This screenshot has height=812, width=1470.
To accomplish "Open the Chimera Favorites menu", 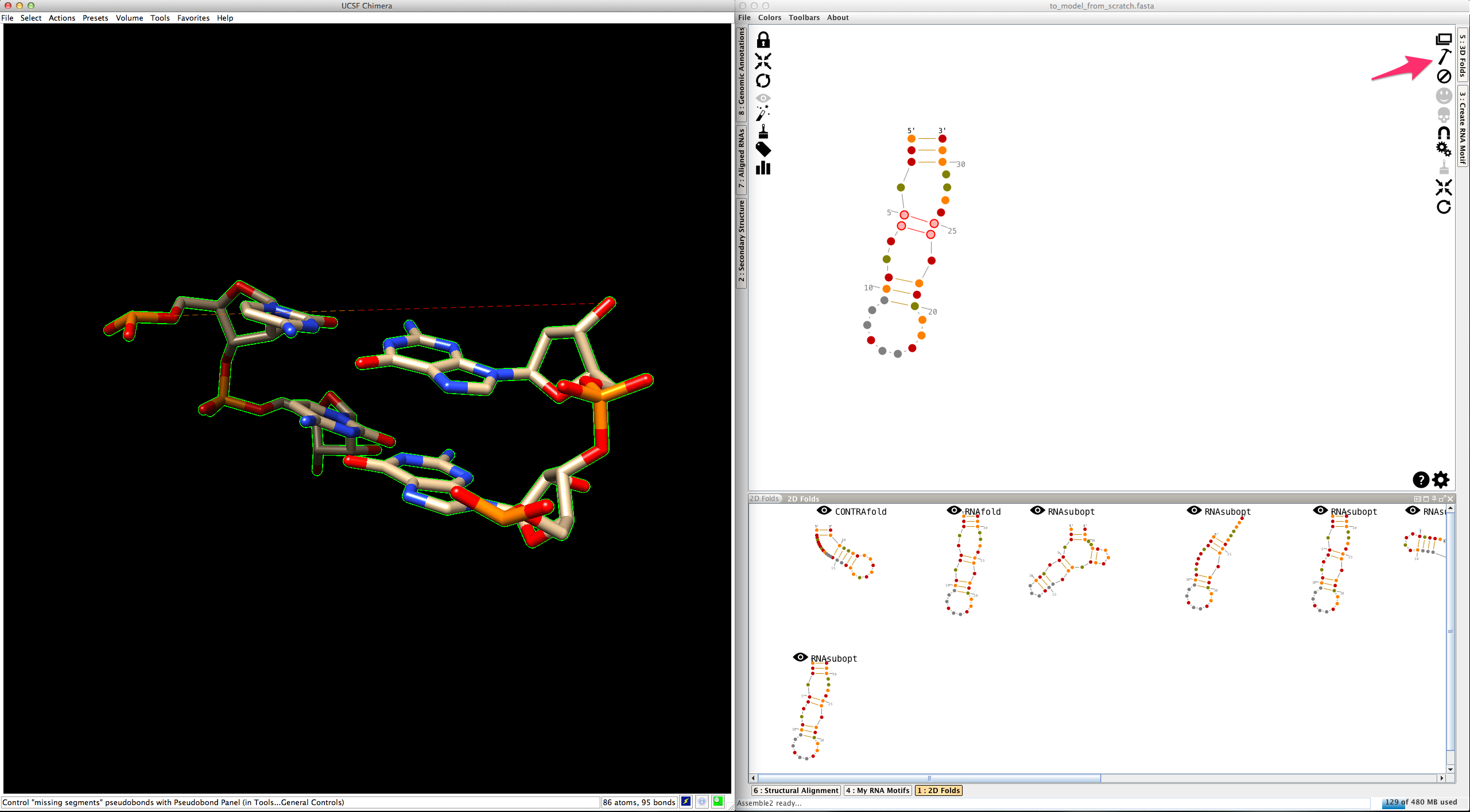I will click(193, 18).
